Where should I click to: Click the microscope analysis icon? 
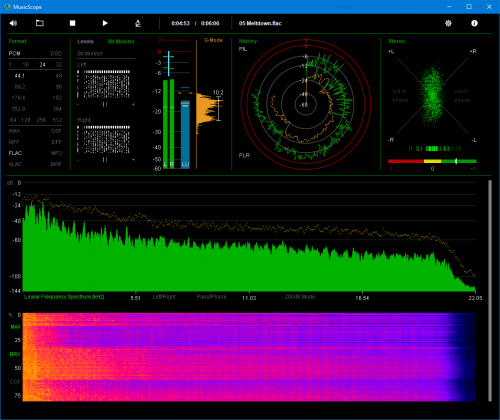click(138, 23)
